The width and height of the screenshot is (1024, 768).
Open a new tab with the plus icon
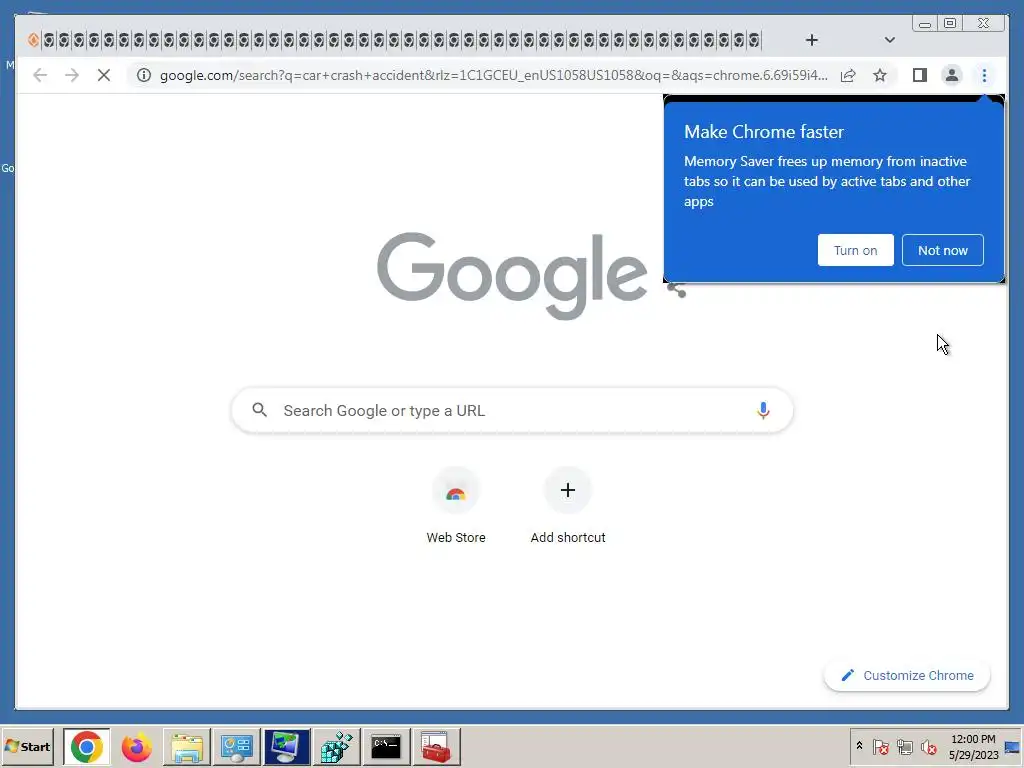point(811,40)
